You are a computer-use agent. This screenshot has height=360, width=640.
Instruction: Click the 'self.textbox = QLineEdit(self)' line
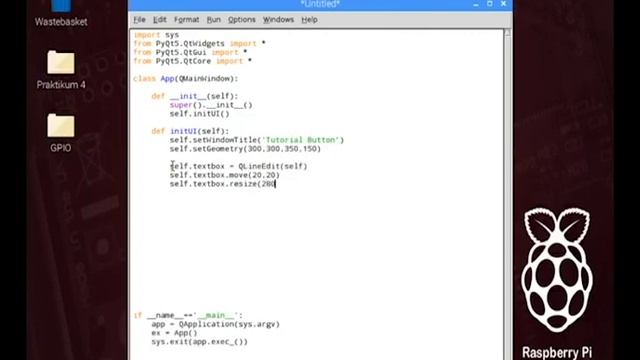coord(238,166)
